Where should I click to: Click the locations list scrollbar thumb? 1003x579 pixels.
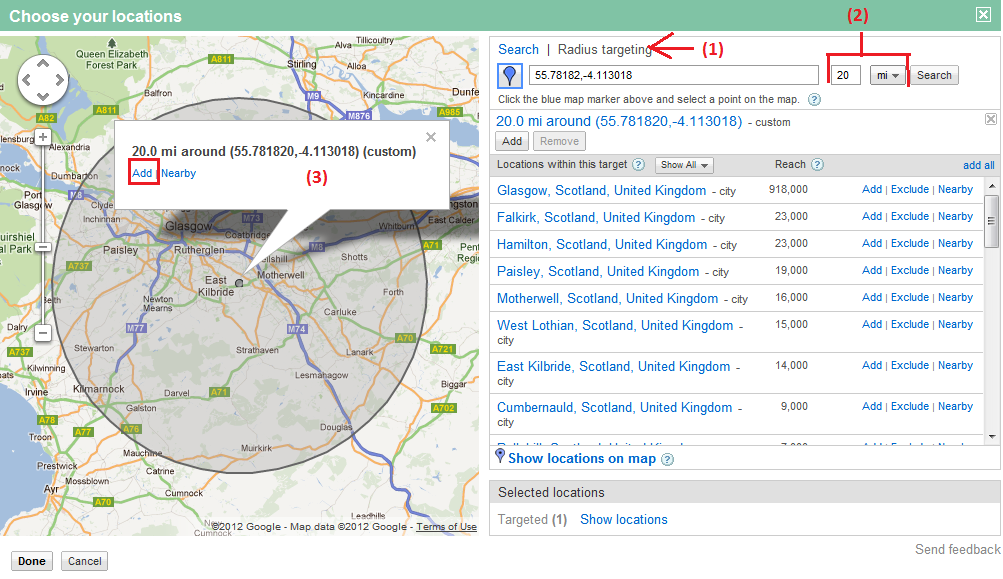(991, 221)
